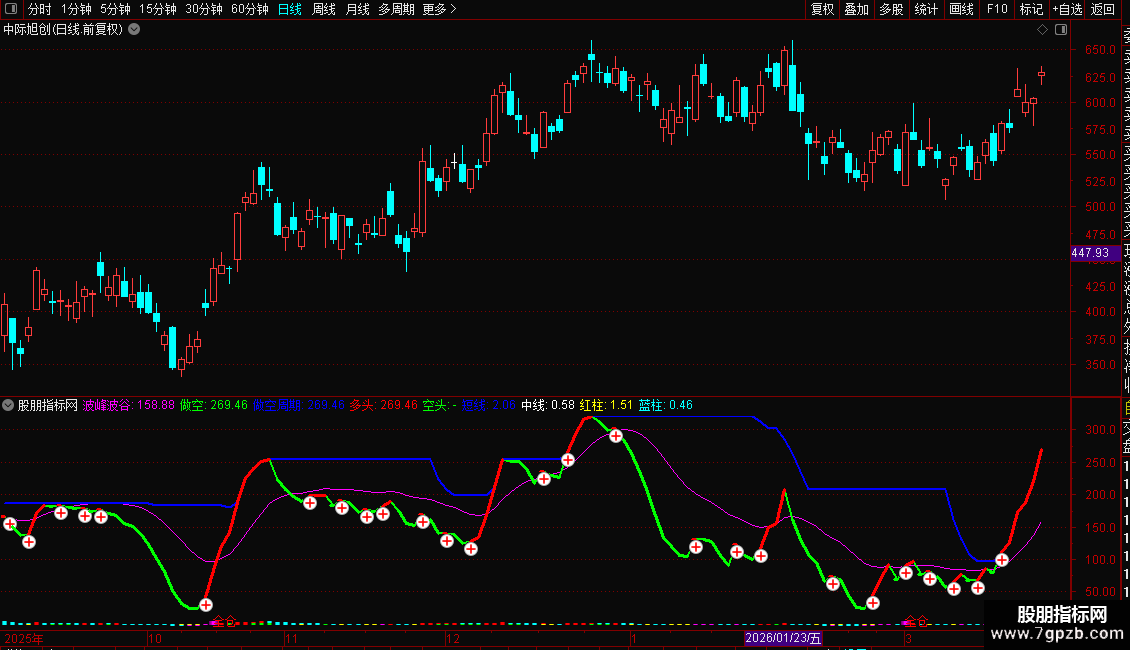Switch to 15分钟 period
Screen dimensions: 1130x650
pyautogui.click(x=158, y=9)
